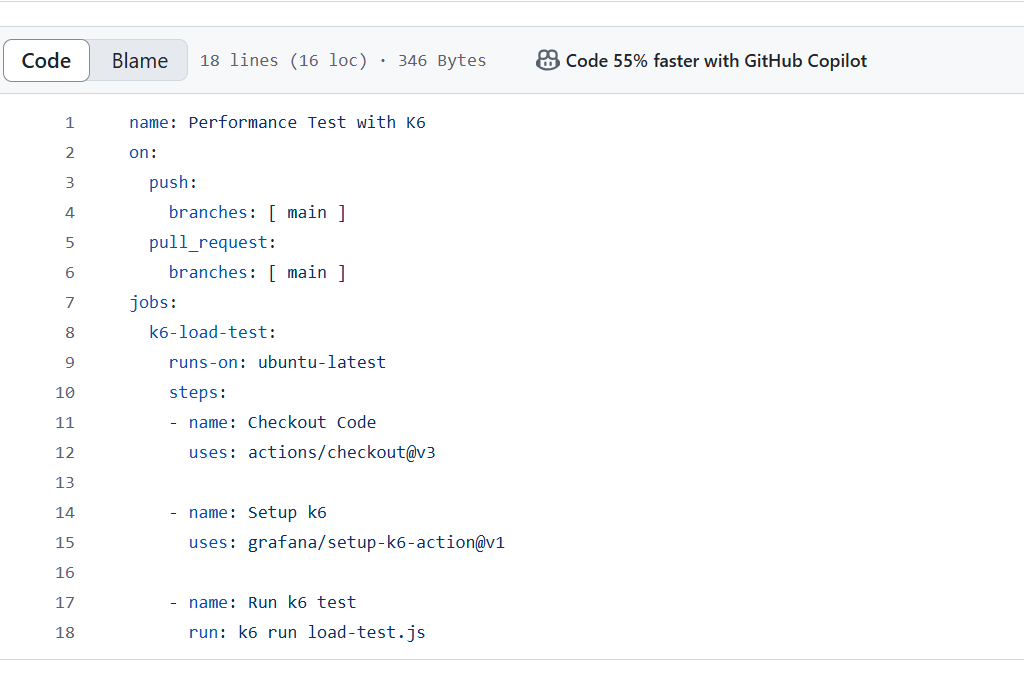Click line number 15 in the gutter
This screenshot has height=680, width=1024.
[65, 543]
